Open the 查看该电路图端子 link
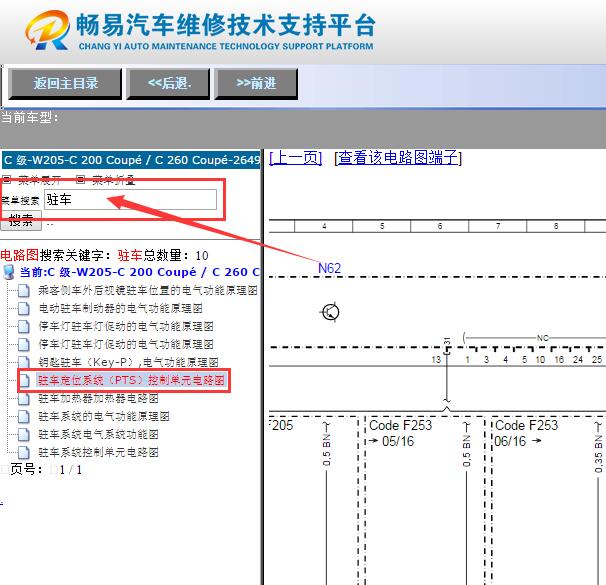 398,158
